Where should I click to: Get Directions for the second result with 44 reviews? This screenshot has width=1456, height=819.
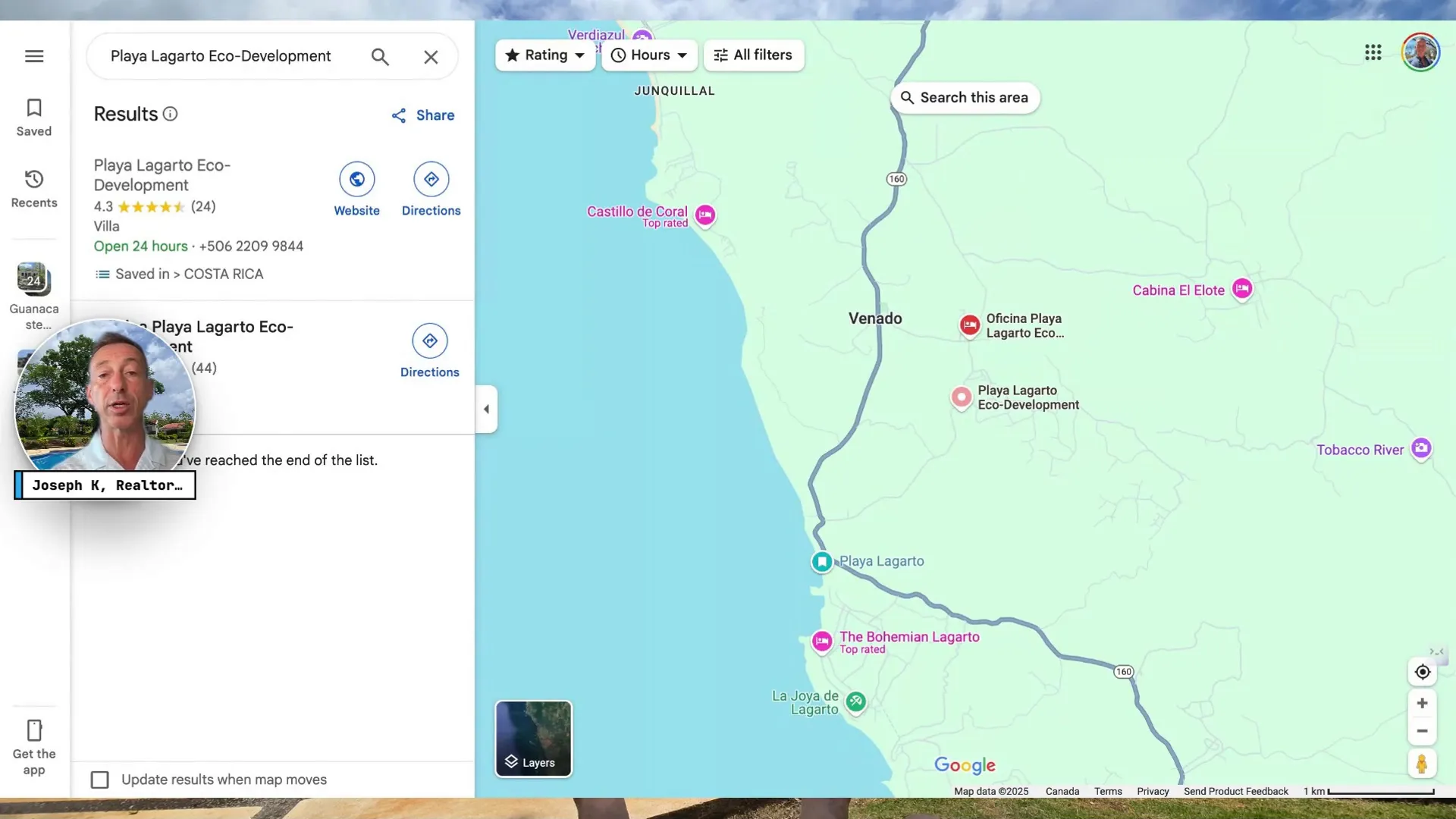pyautogui.click(x=430, y=351)
